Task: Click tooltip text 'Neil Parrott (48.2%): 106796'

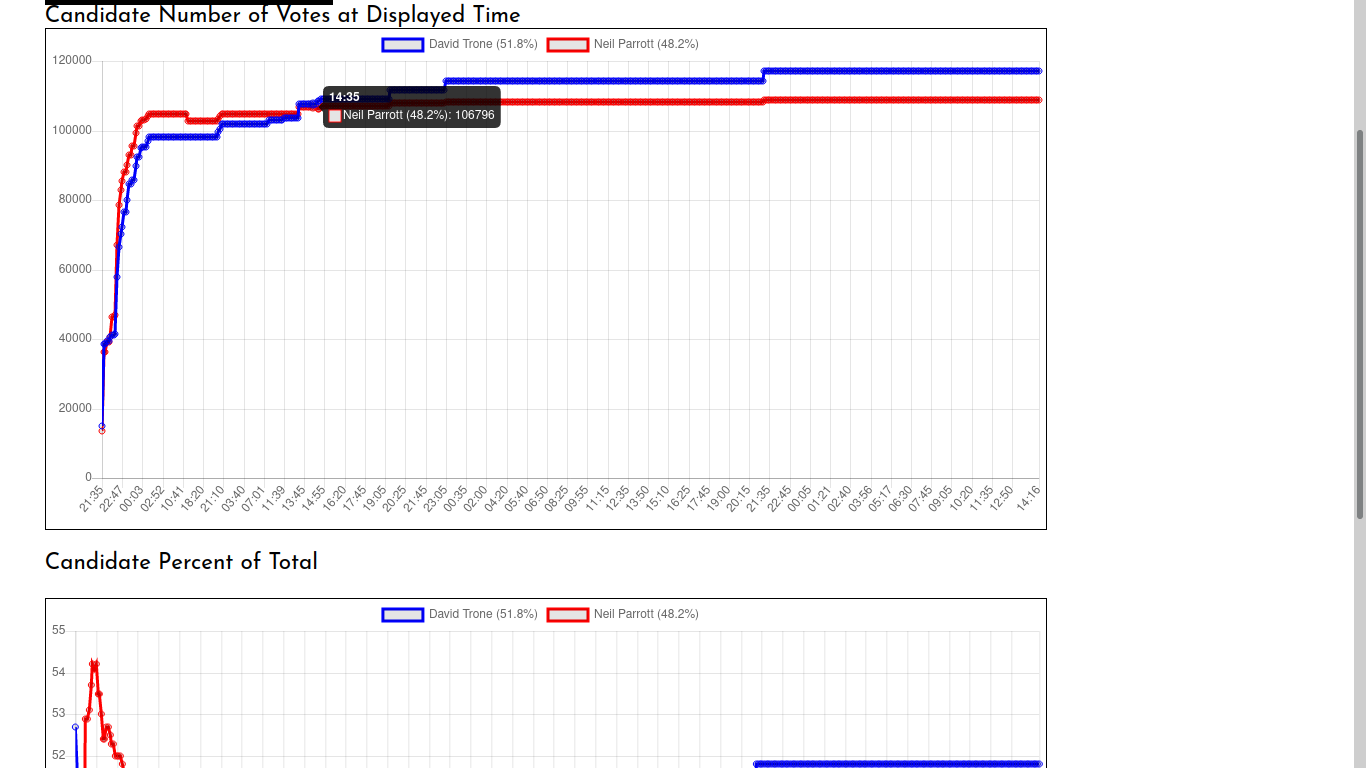Action: click(419, 115)
